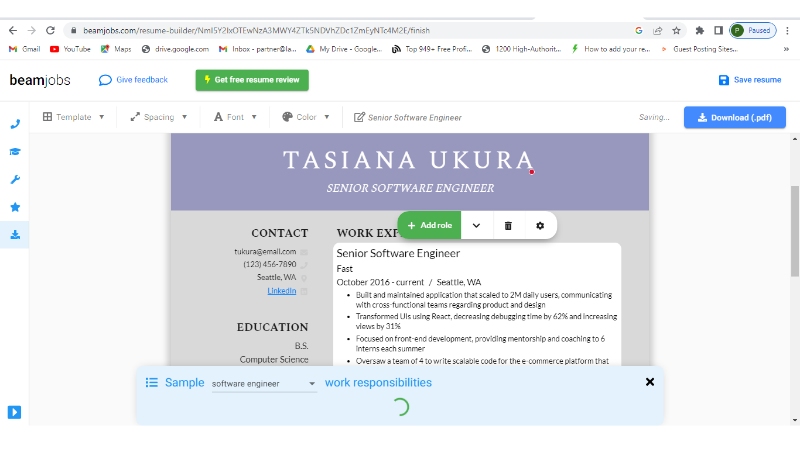Open the education graduation cap sidebar icon

pos(15,152)
